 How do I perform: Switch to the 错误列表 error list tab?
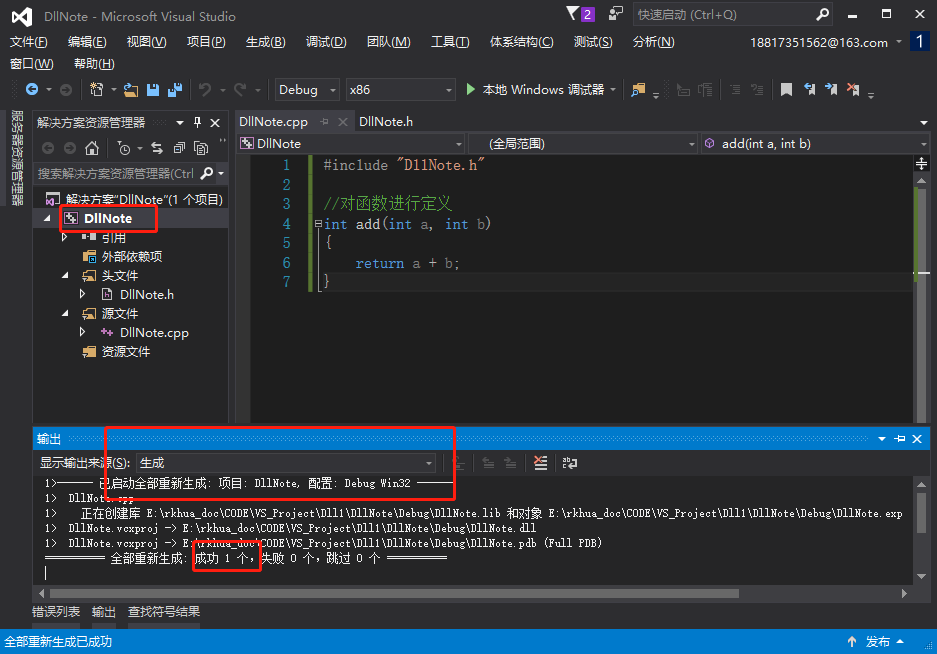56,612
